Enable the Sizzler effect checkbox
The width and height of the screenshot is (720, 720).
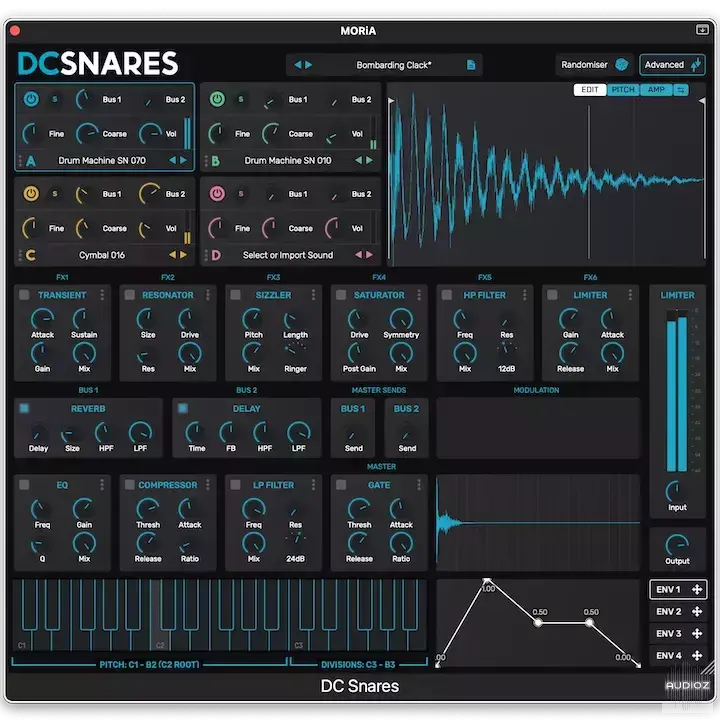[236, 295]
